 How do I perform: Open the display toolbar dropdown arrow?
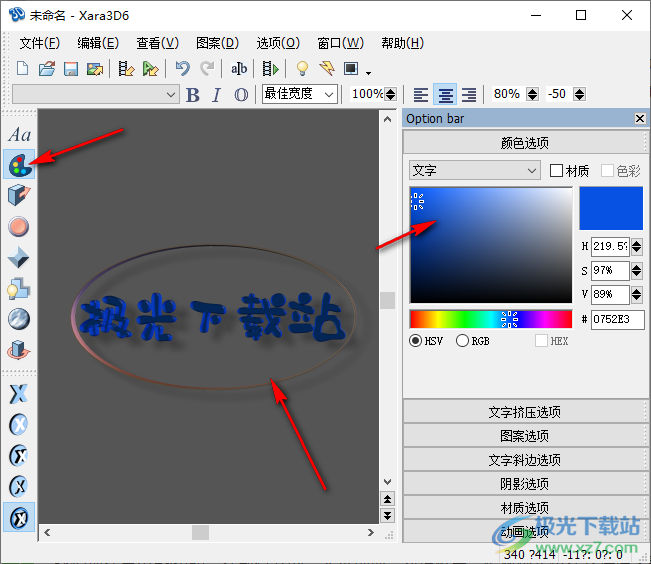[368, 73]
